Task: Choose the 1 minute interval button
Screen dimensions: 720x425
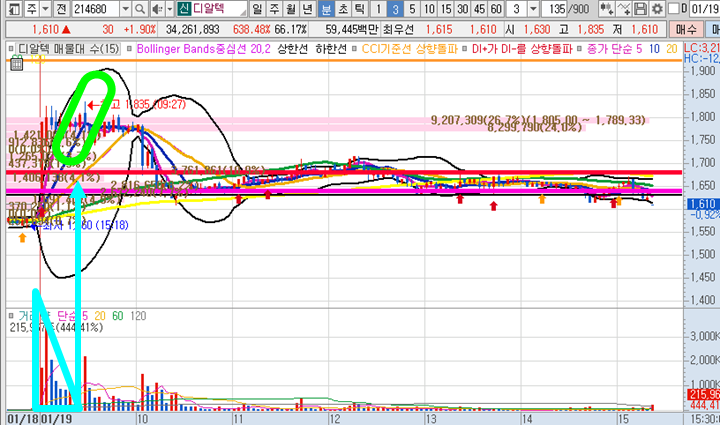Action: (378, 9)
